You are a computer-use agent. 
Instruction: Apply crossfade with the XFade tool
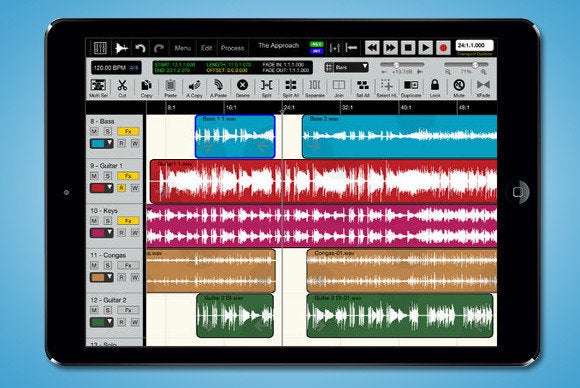click(x=483, y=88)
